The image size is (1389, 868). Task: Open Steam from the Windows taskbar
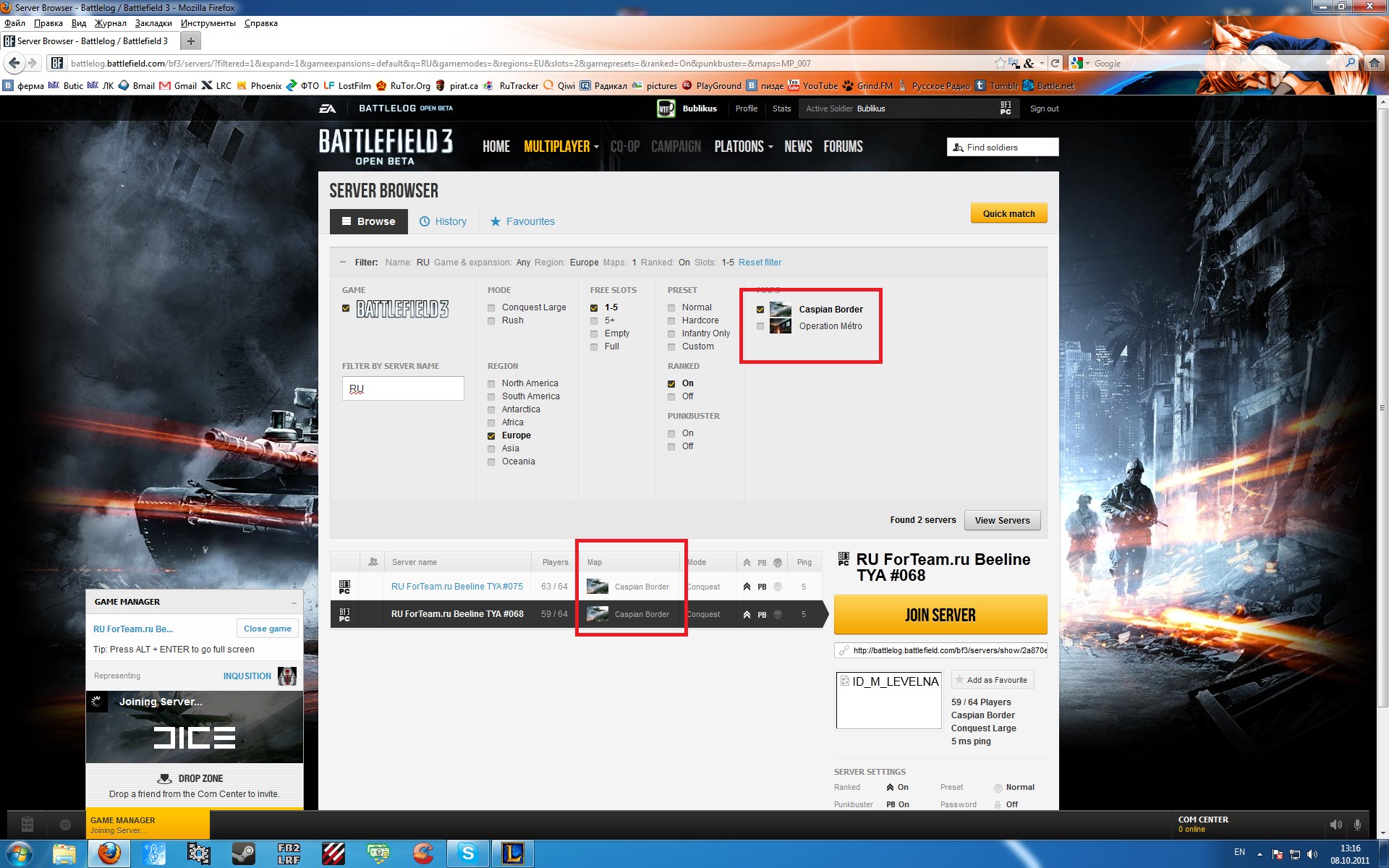[243, 854]
